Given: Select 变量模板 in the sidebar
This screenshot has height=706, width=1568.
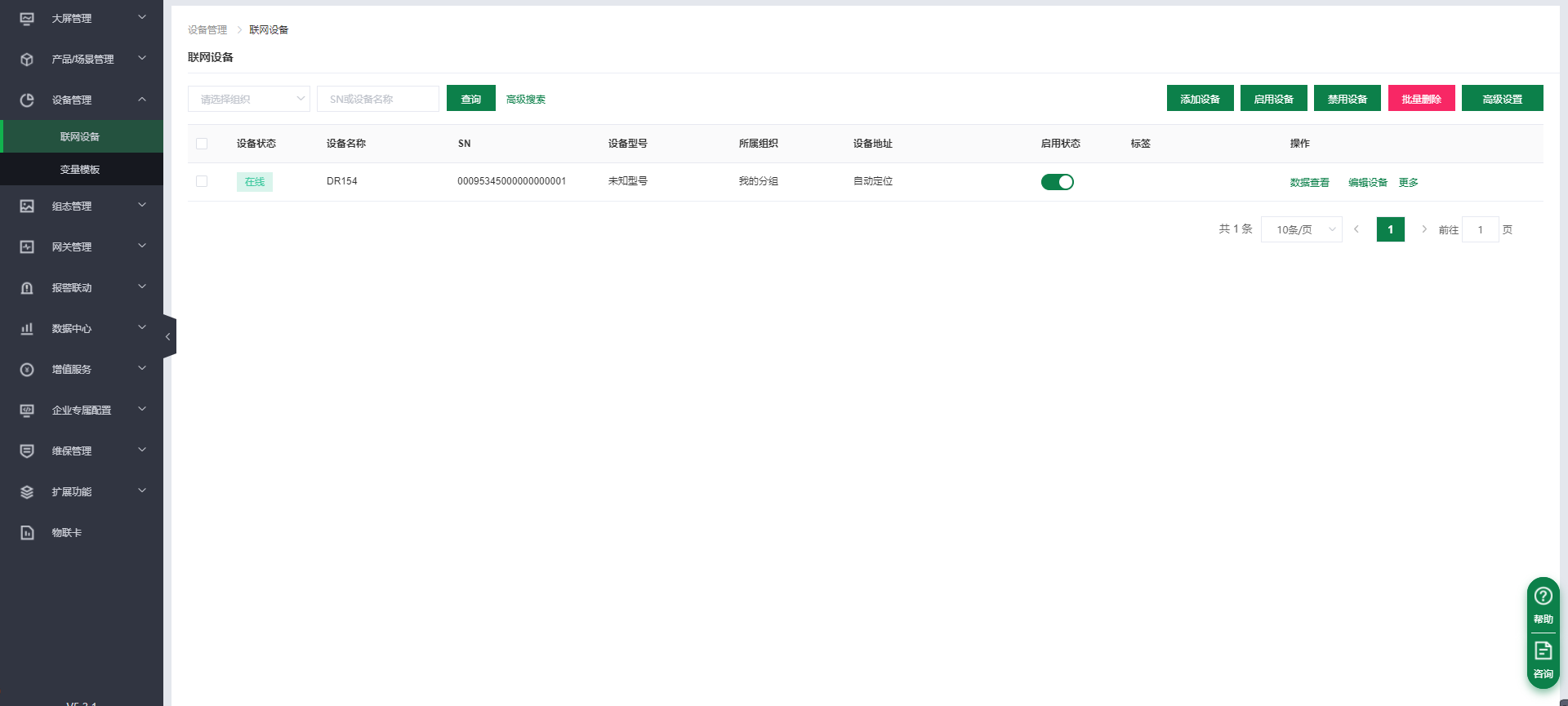Looking at the screenshot, I should pos(80,169).
